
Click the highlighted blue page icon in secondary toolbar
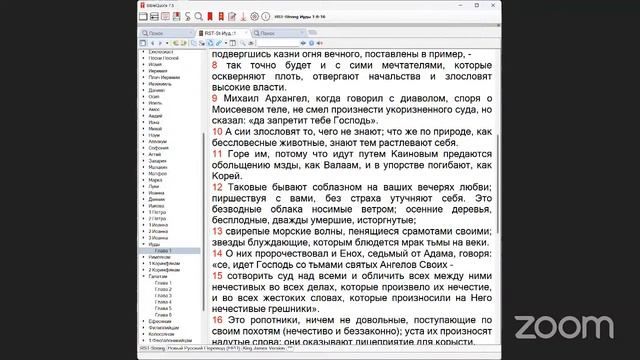(x=210, y=43)
